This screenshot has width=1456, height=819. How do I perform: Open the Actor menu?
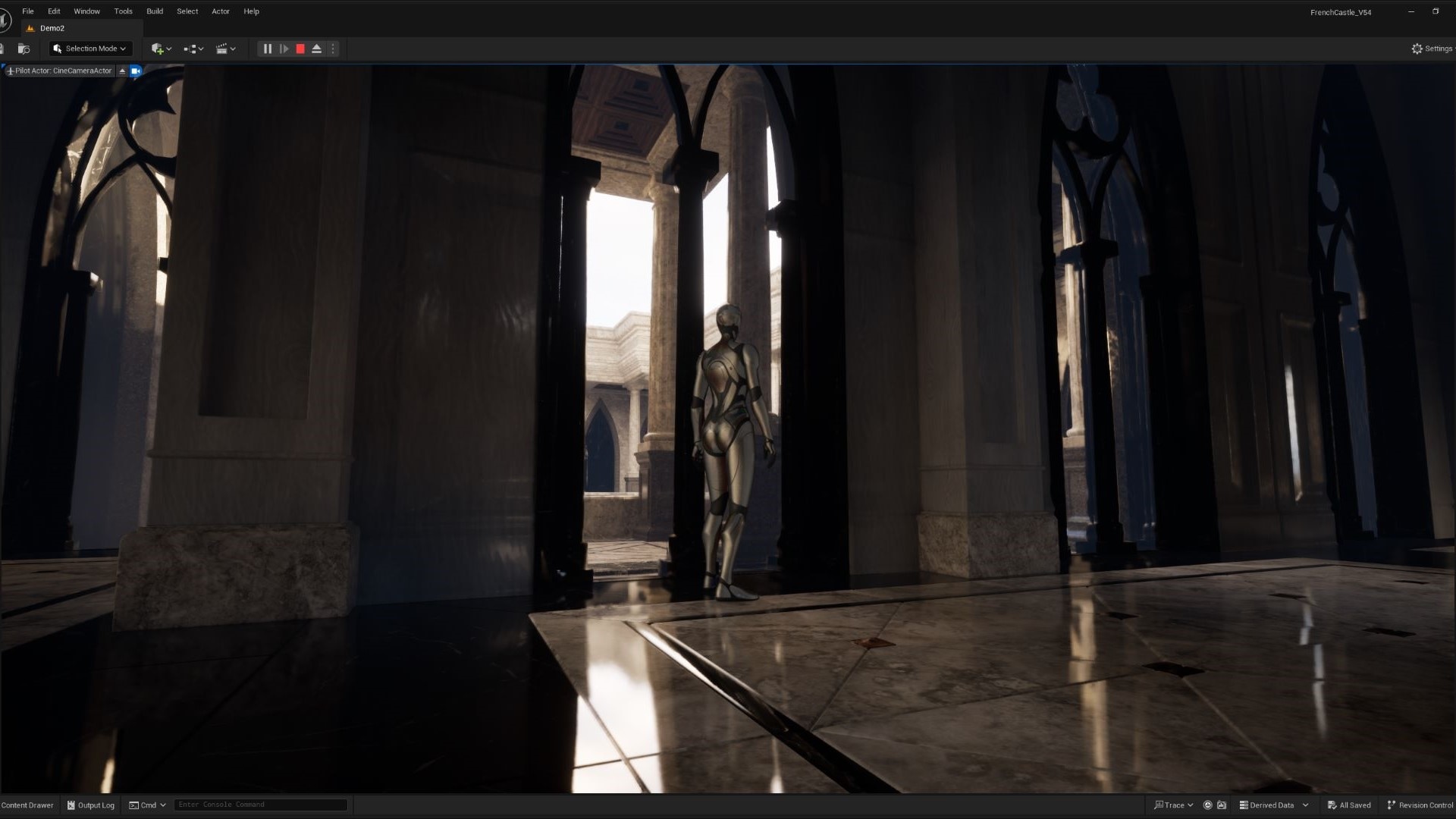click(x=221, y=11)
